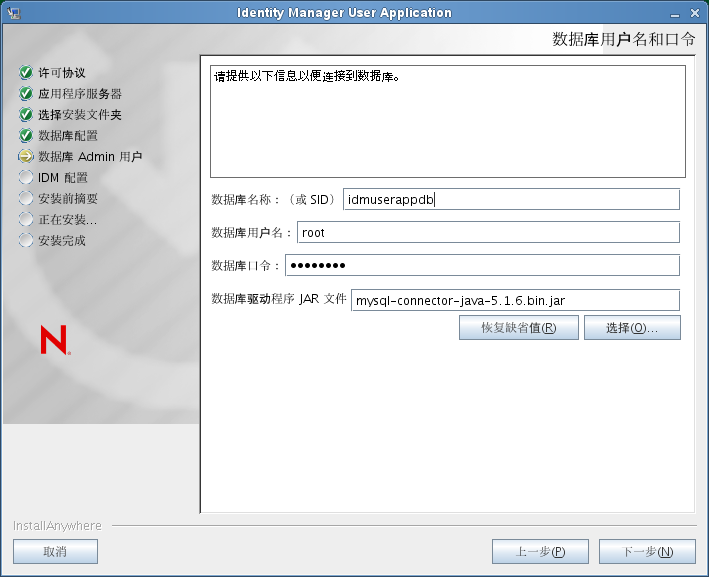Click the 应用程序服务器 step label

[80, 94]
